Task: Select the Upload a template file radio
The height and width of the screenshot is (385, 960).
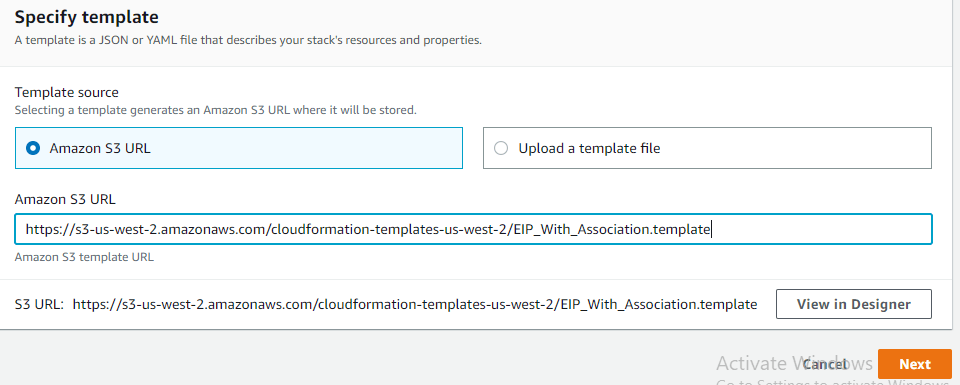Action: [501, 148]
